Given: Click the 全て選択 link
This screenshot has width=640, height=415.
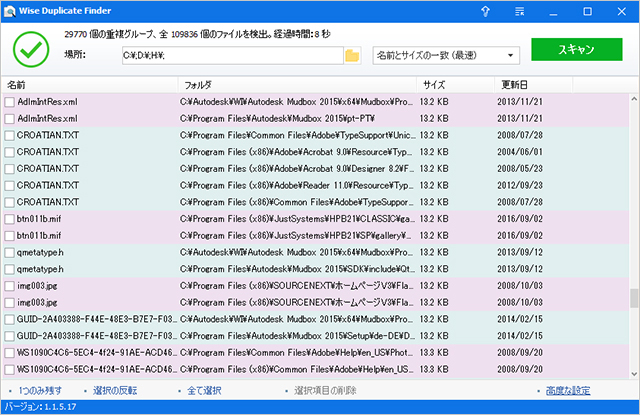Looking at the screenshot, I should tap(204, 391).
